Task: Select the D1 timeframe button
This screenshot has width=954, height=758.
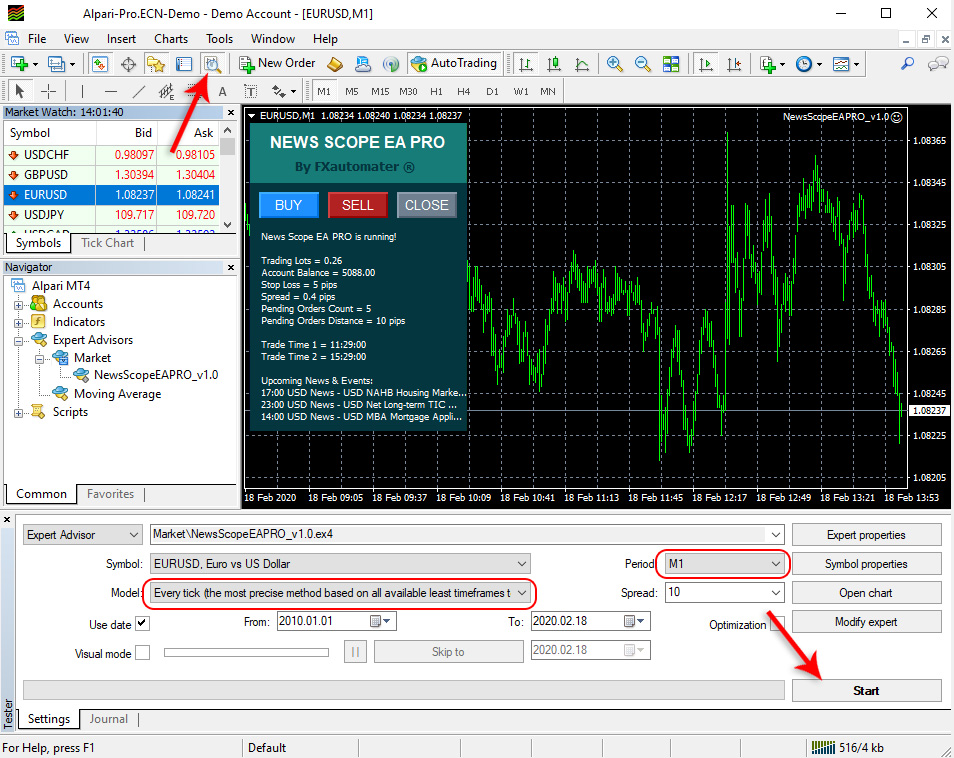Action: coord(492,91)
